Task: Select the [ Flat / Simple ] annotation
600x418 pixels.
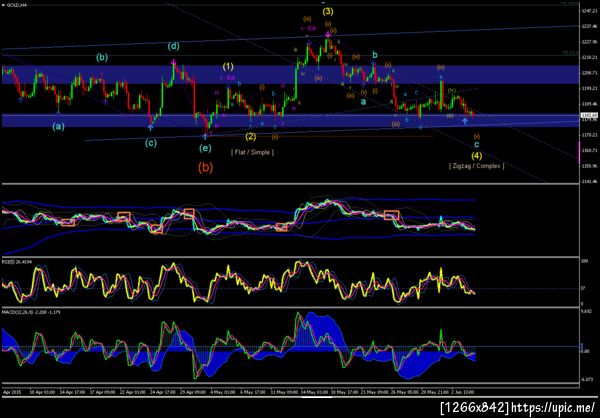Action: pyautogui.click(x=252, y=152)
